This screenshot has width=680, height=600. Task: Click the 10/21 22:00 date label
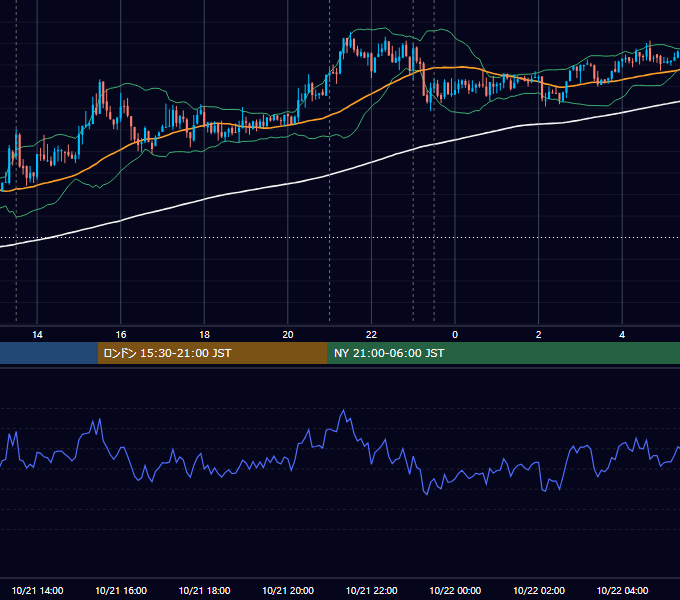(371, 590)
